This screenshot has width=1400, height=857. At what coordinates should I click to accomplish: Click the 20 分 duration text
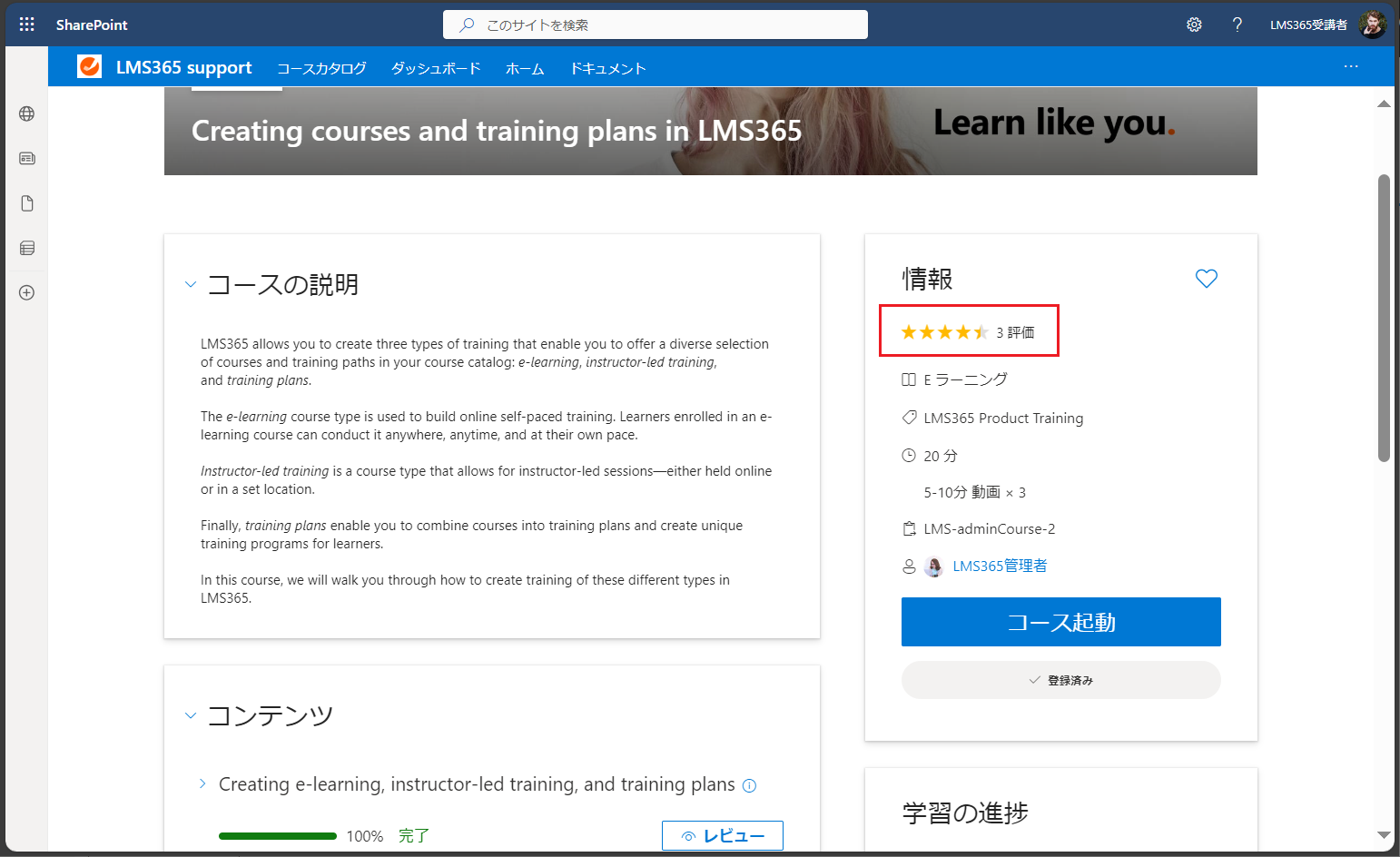pyautogui.click(x=941, y=456)
